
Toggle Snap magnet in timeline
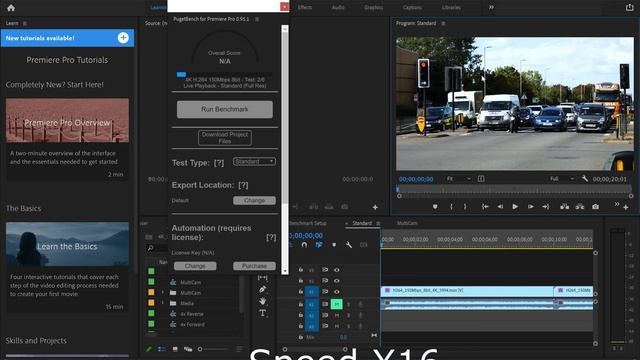(304, 245)
